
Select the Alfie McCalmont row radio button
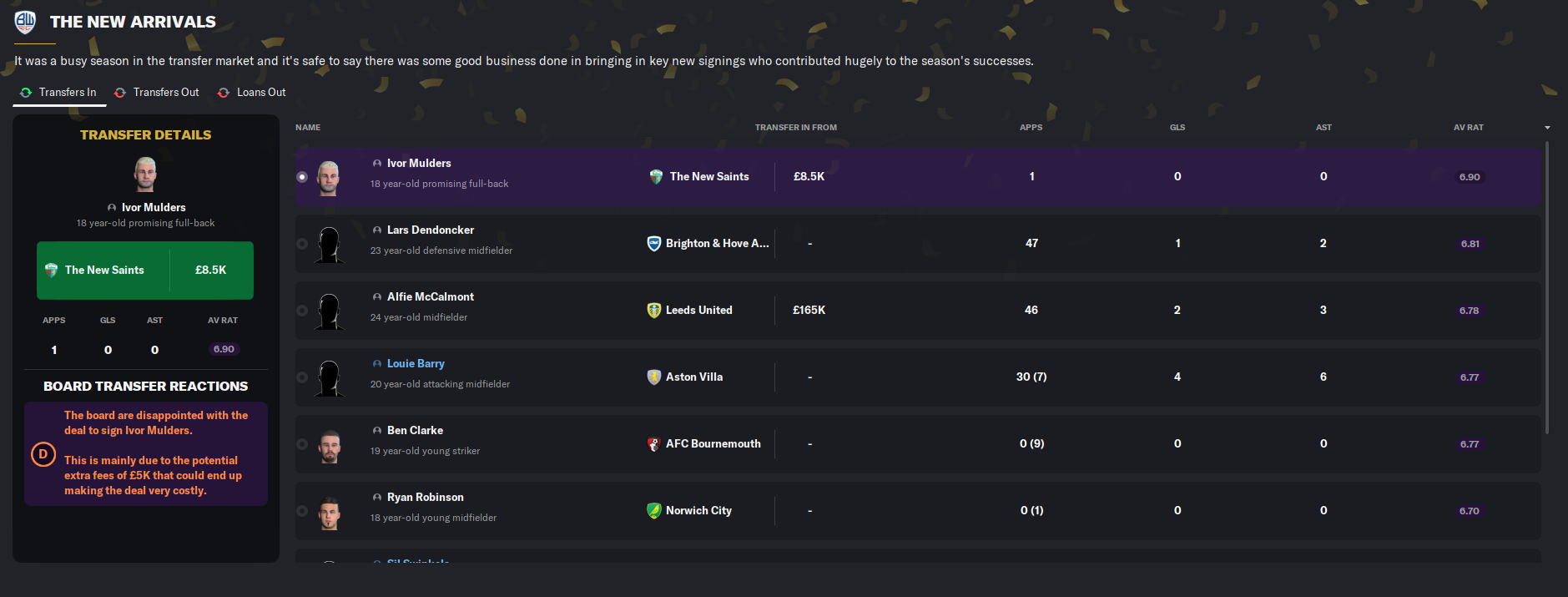point(302,311)
